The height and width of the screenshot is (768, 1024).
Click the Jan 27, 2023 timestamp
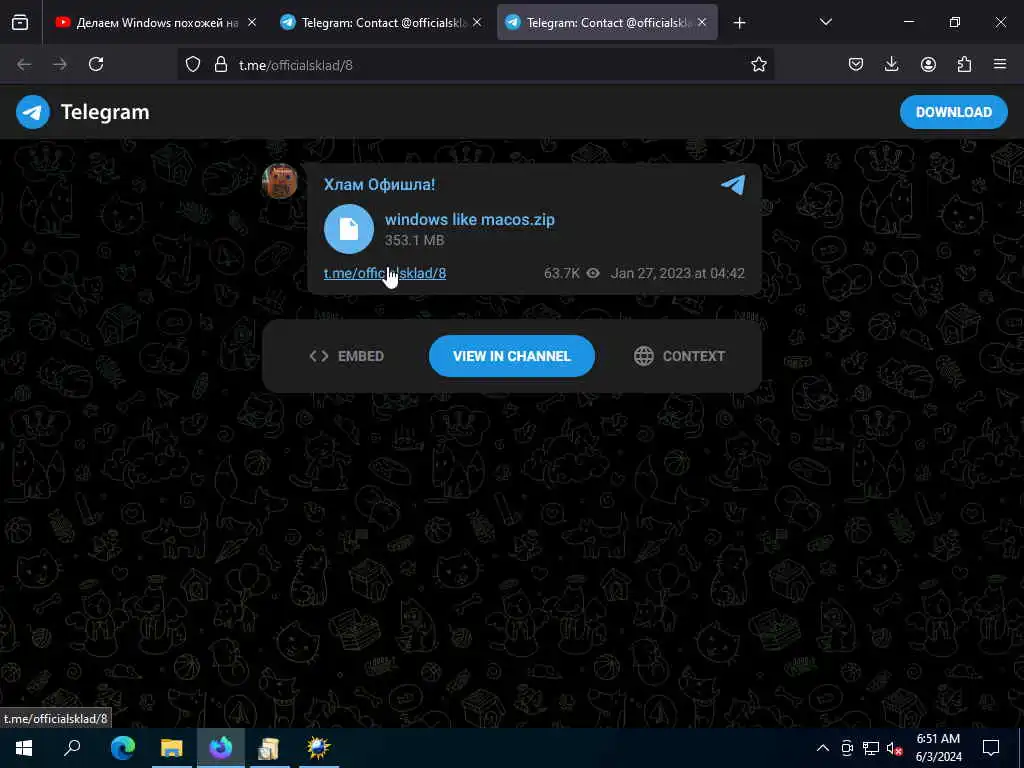[x=677, y=273]
